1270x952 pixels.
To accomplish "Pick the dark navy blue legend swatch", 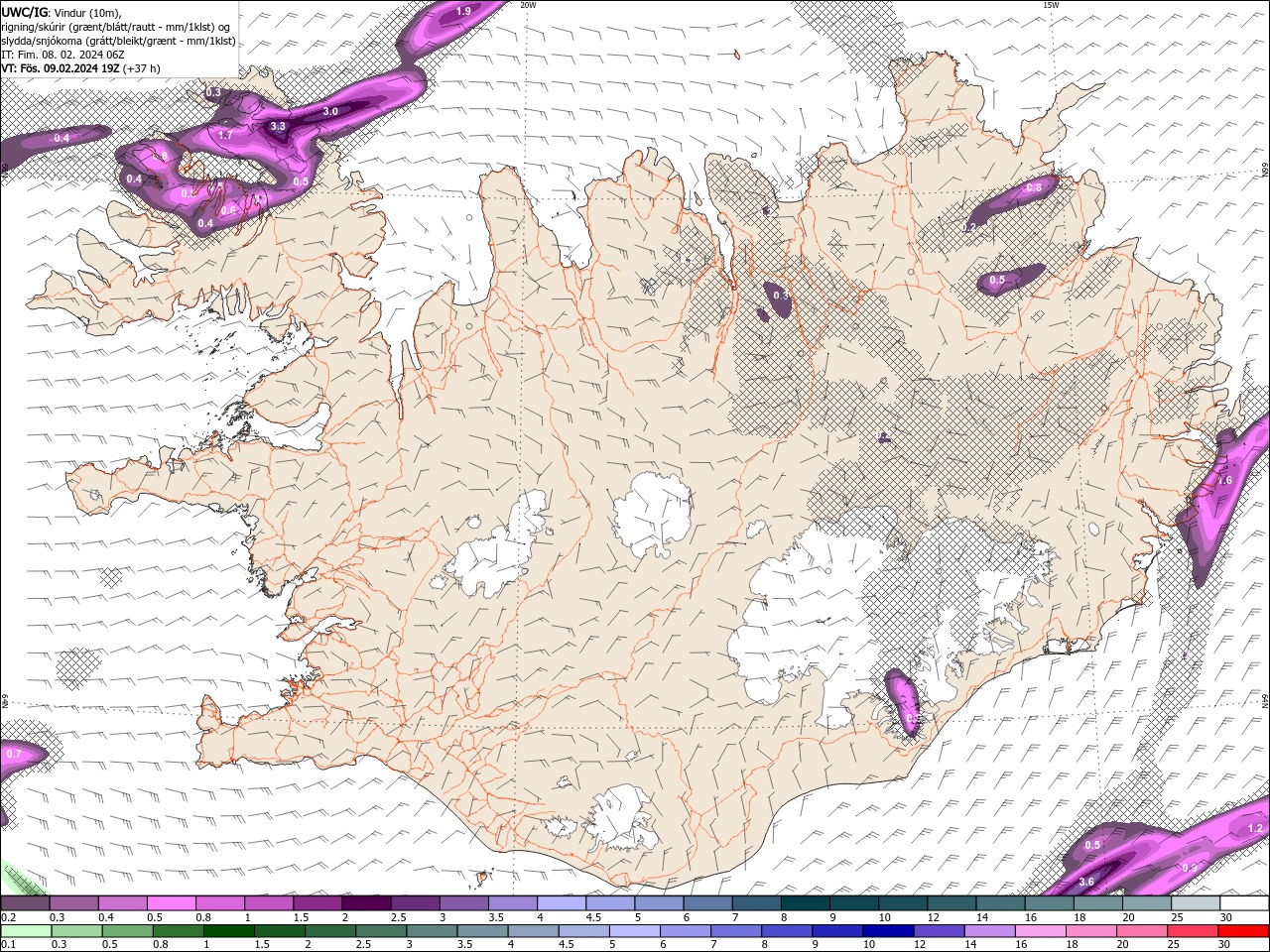I will click(x=886, y=931).
